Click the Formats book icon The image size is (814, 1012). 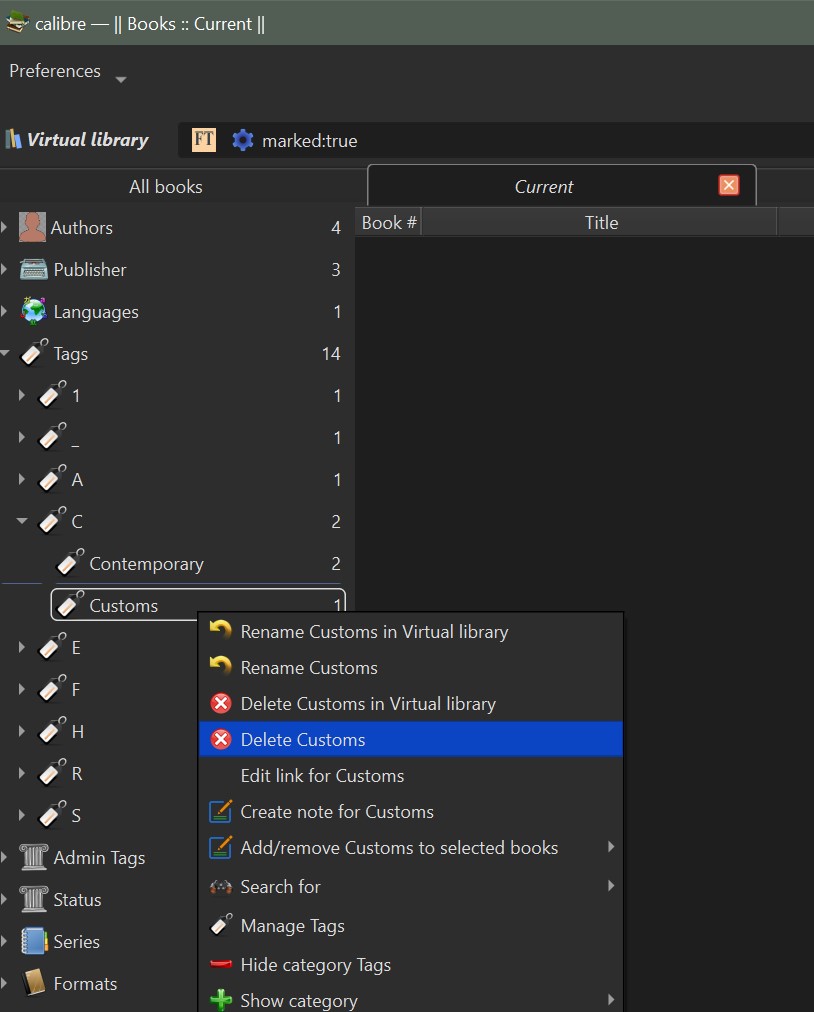tap(34, 984)
